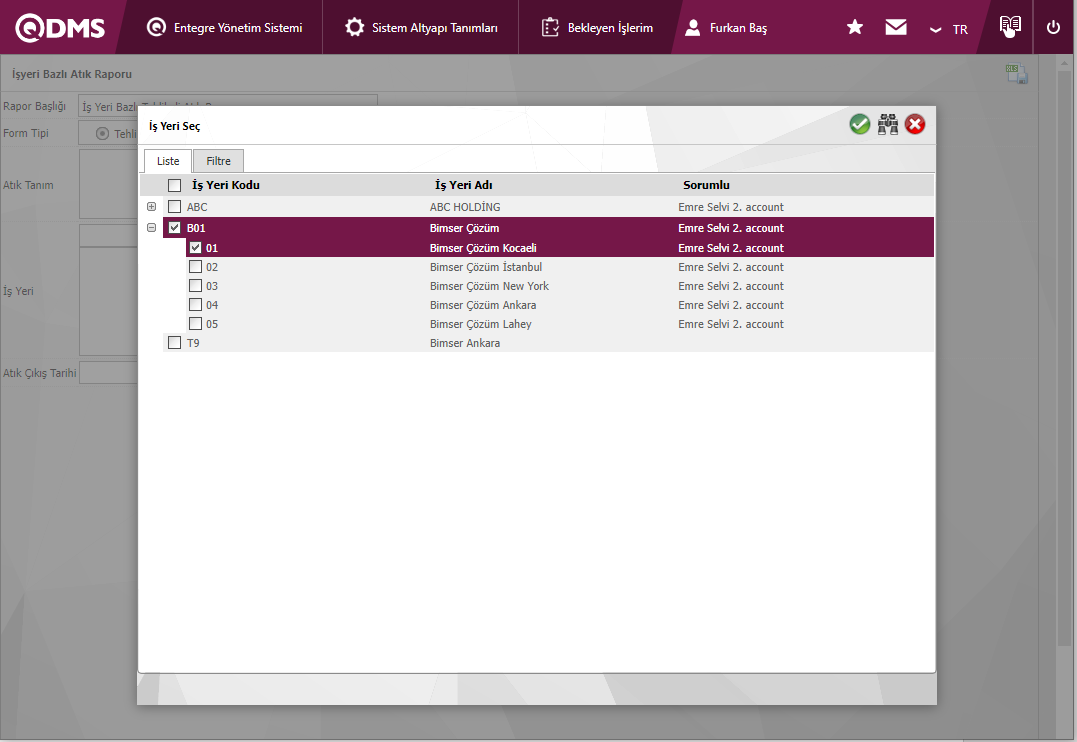
Task: Click the Rapor Başlığı input field
Action: tap(228, 107)
